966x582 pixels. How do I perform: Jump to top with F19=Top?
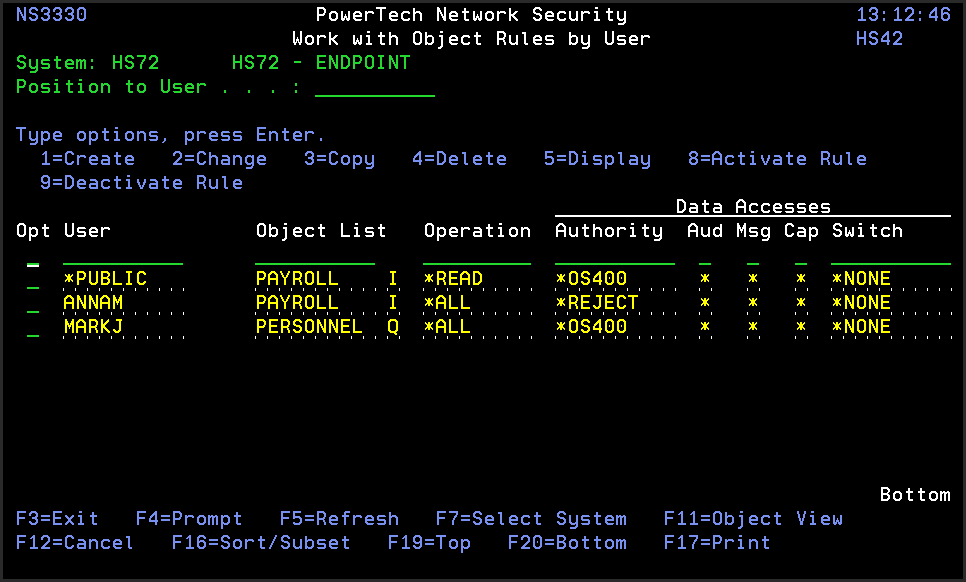429,543
